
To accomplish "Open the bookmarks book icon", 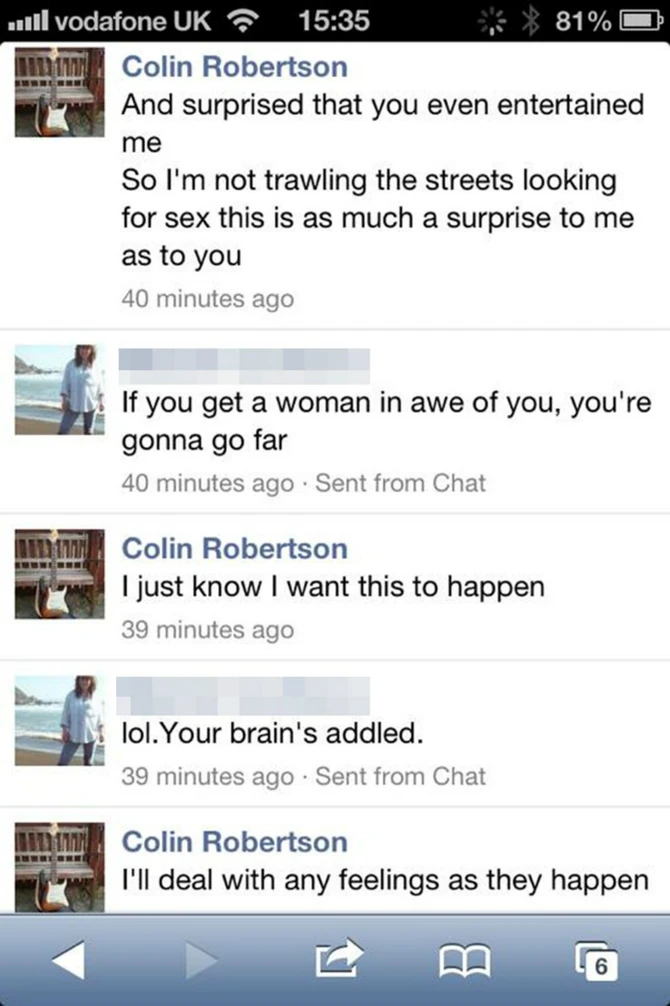I will click(465, 960).
